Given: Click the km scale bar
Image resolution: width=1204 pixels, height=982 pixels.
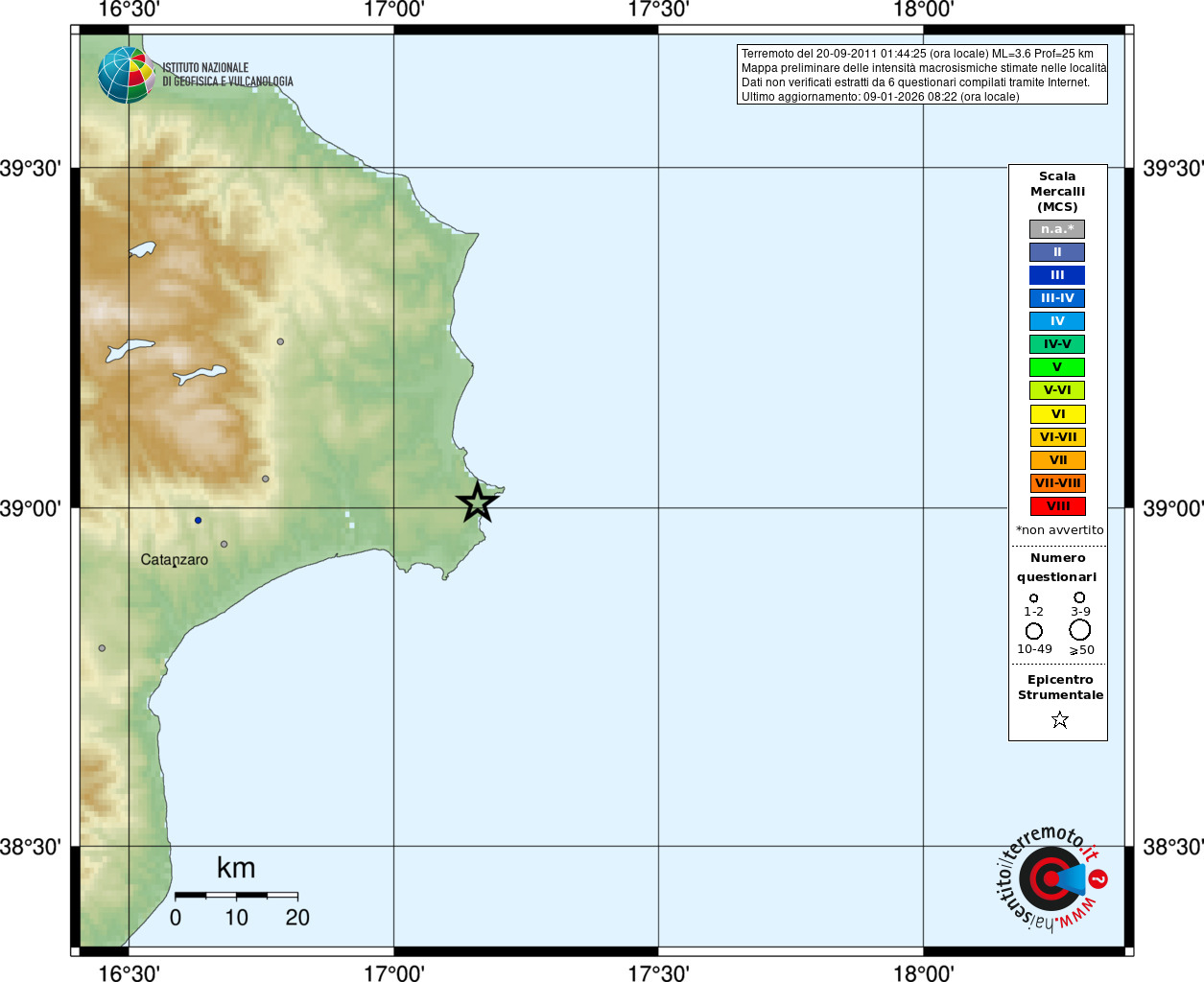Looking at the screenshot, I should tap(236, 895).
